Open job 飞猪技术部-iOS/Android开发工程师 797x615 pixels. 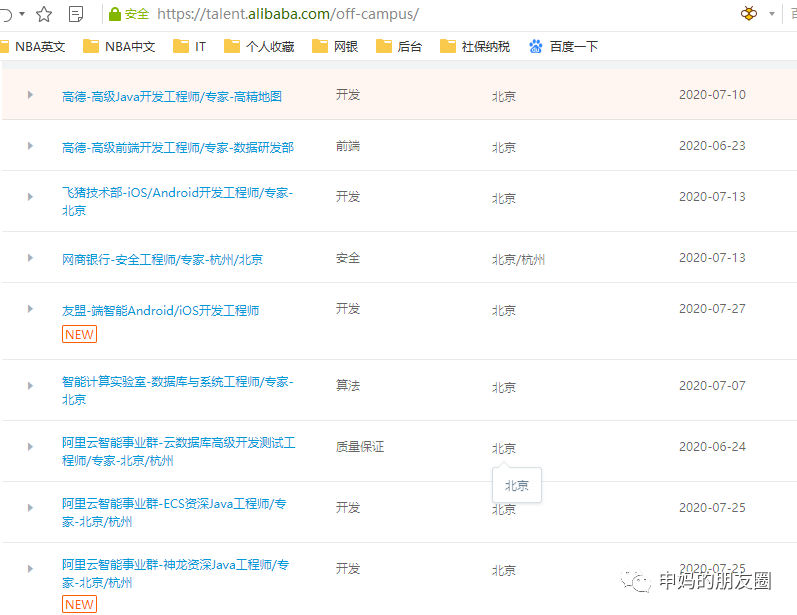[177, 201]
